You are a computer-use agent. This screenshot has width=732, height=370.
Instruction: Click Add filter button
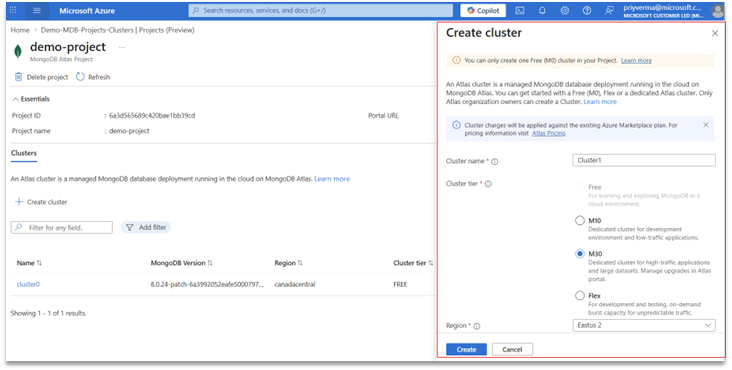click(146, 227)
